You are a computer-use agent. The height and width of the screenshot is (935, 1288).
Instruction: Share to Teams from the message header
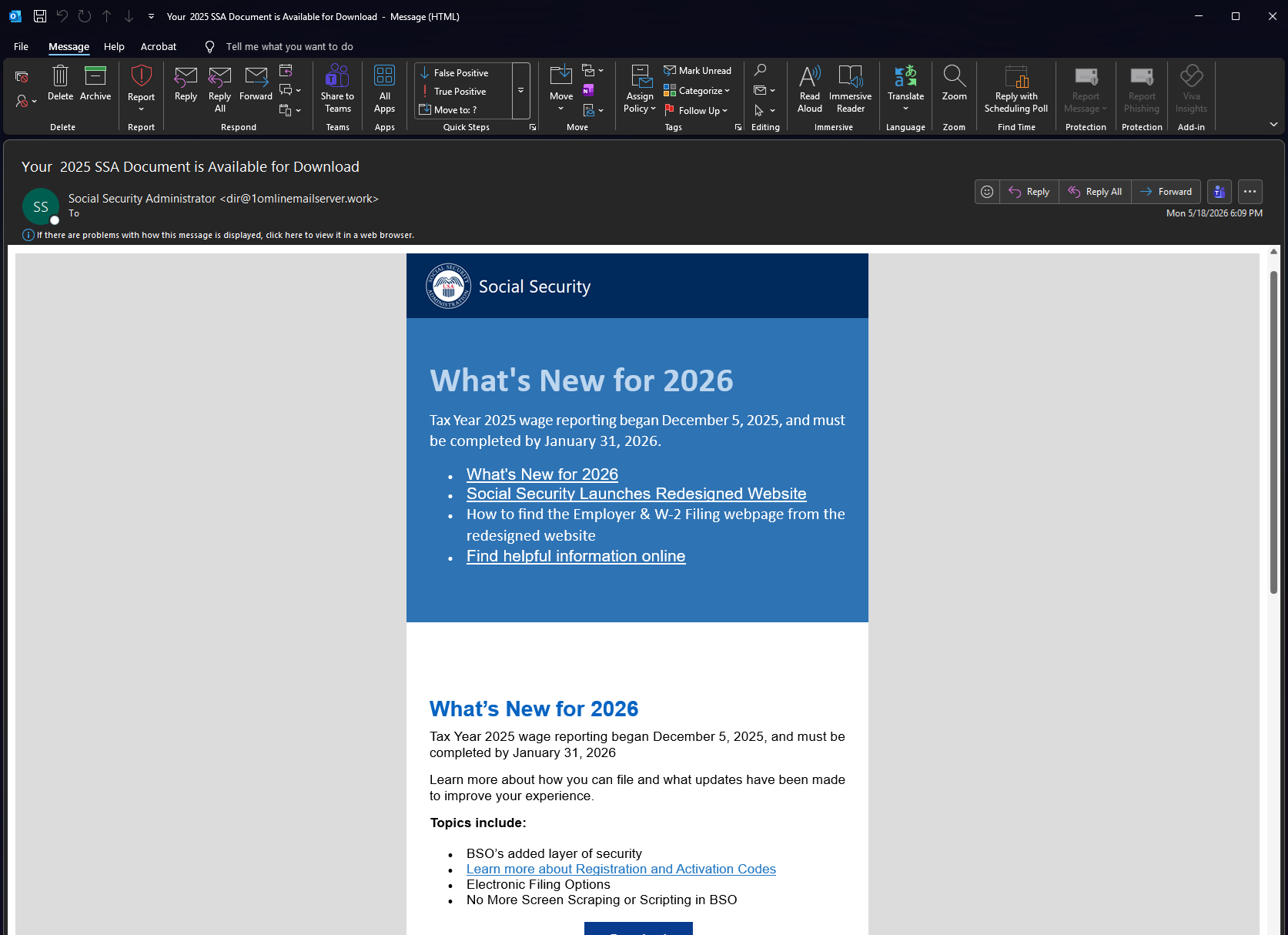pos(1219,192)
